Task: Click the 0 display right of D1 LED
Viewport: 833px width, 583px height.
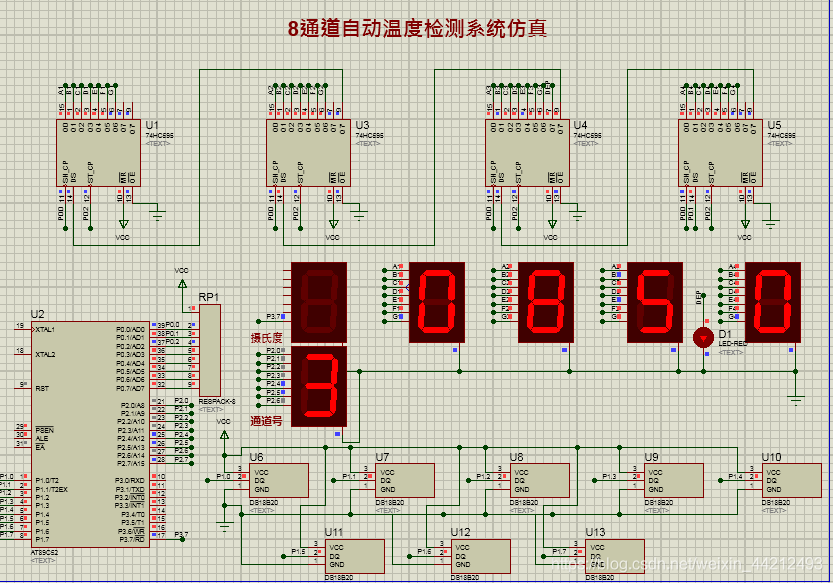Action: click(x=772, y=302)
